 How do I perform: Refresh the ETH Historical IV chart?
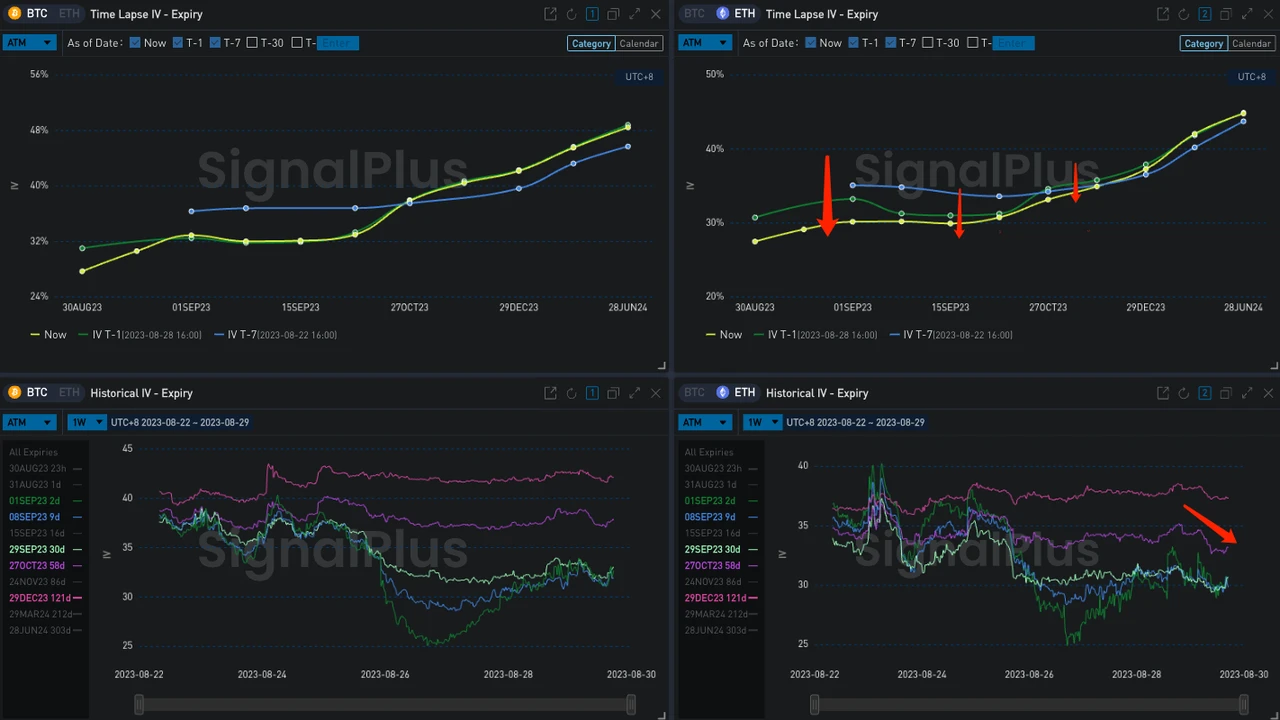[1184, 393]
